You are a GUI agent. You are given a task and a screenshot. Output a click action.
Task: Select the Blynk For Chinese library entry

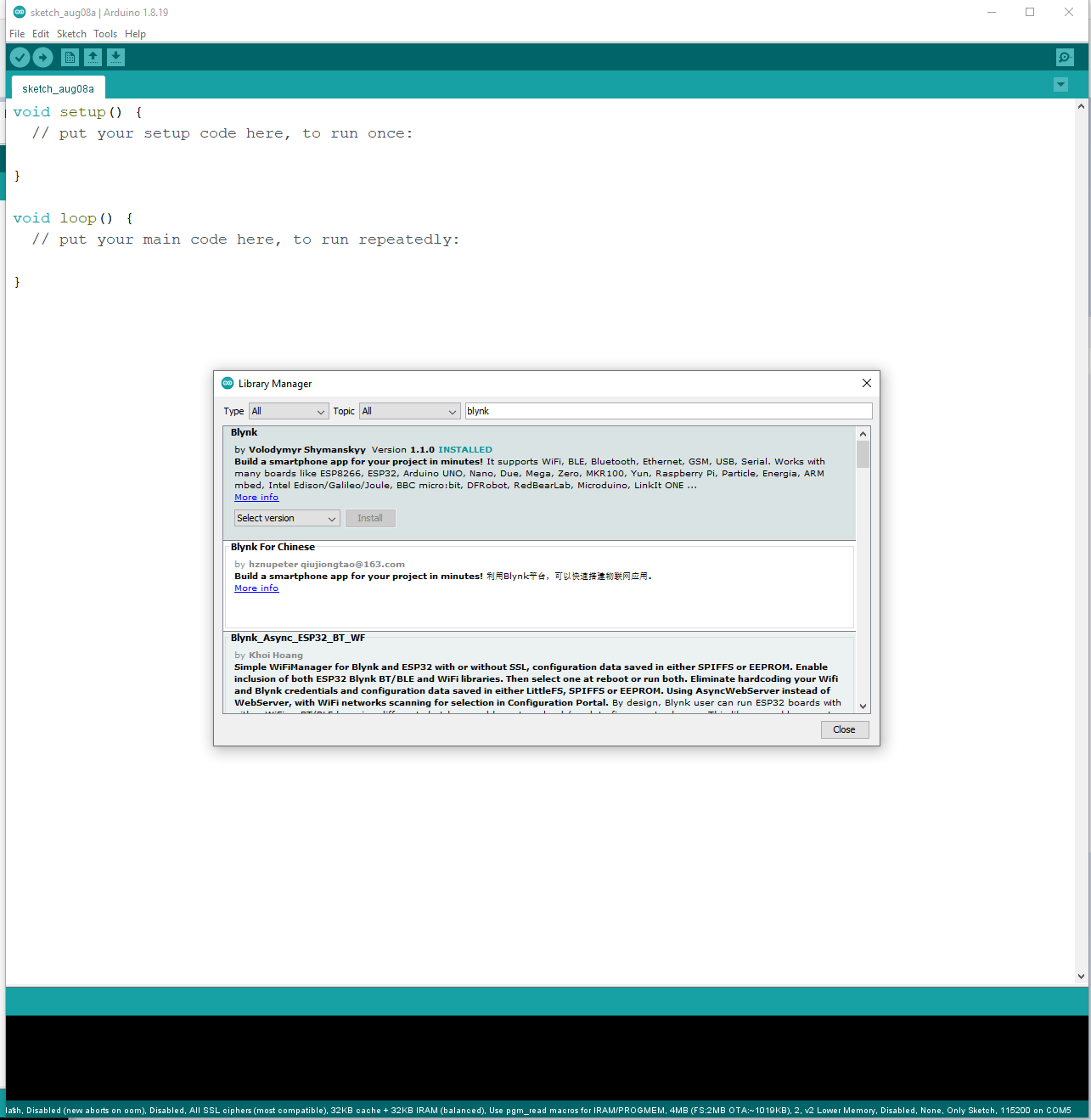(539, 585)
